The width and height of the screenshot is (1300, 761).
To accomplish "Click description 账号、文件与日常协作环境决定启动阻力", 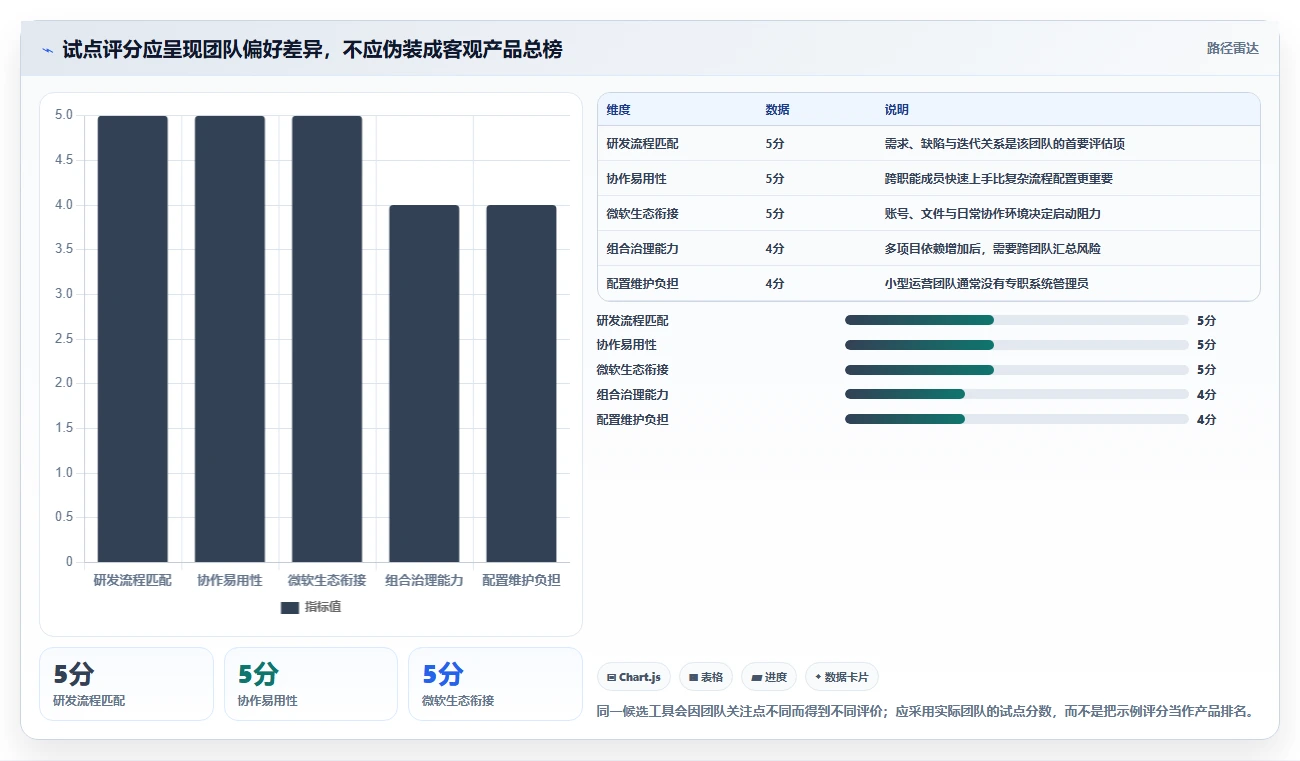I will point(992,214).
